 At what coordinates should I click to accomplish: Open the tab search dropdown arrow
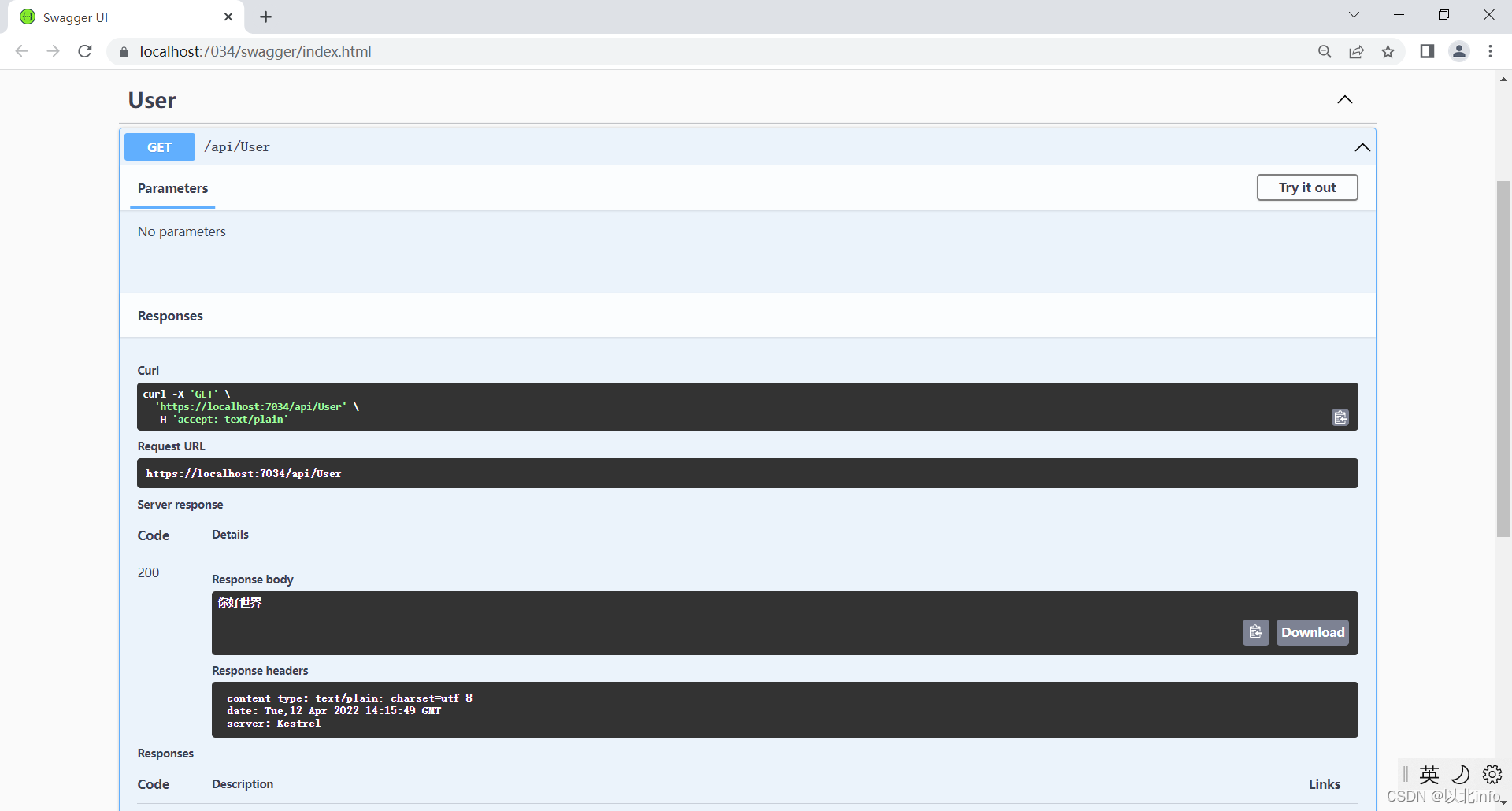[1354, 15]
